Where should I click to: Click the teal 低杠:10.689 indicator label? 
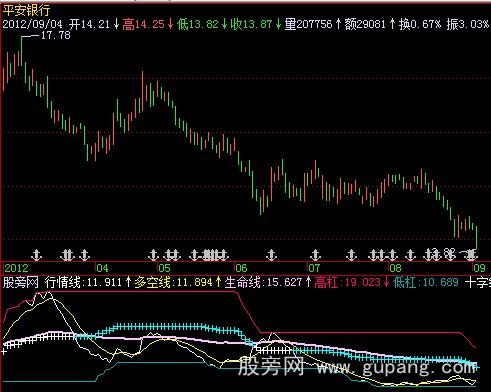tap(426, 283)
